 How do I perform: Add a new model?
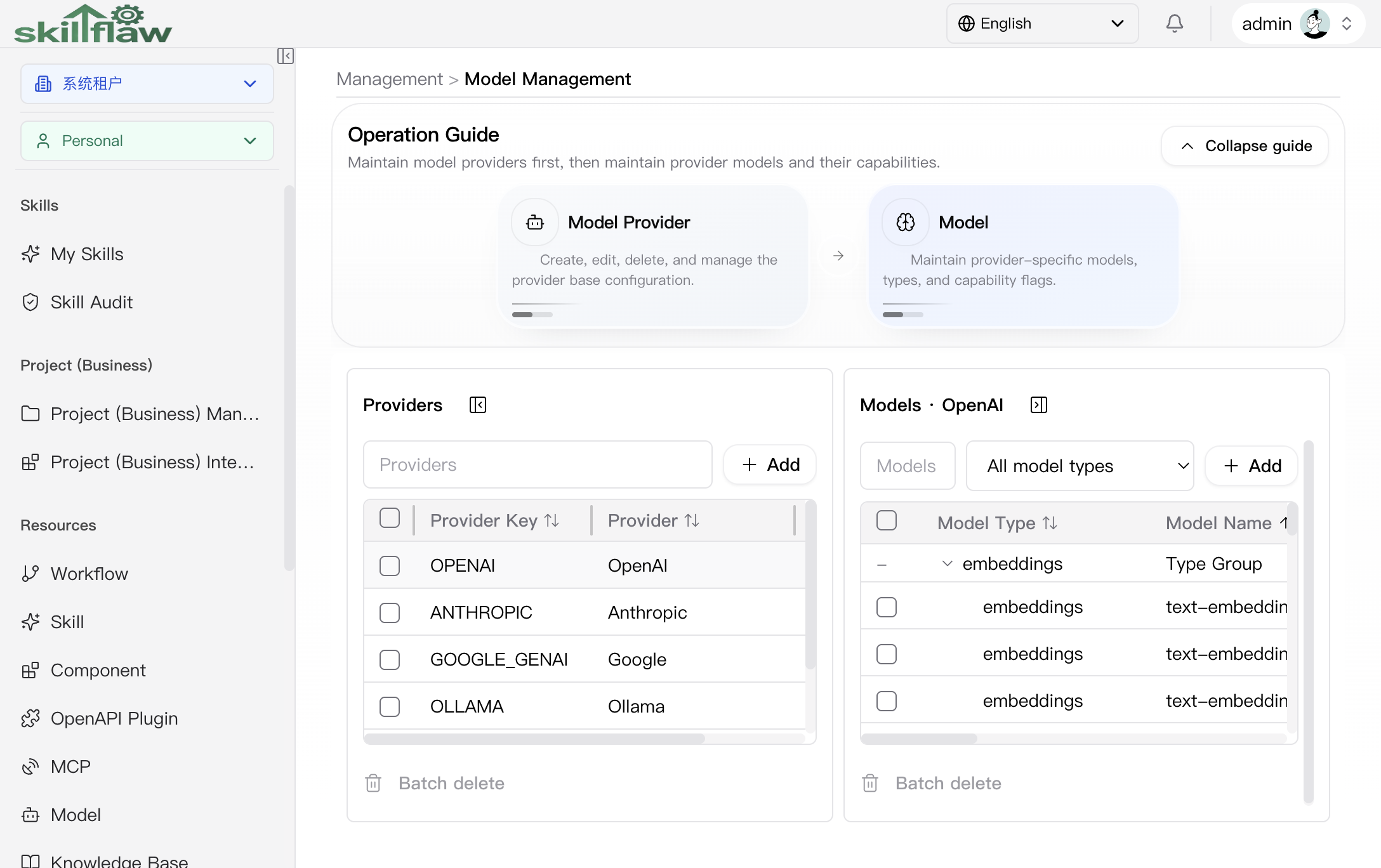click(x=1252, y=466)
